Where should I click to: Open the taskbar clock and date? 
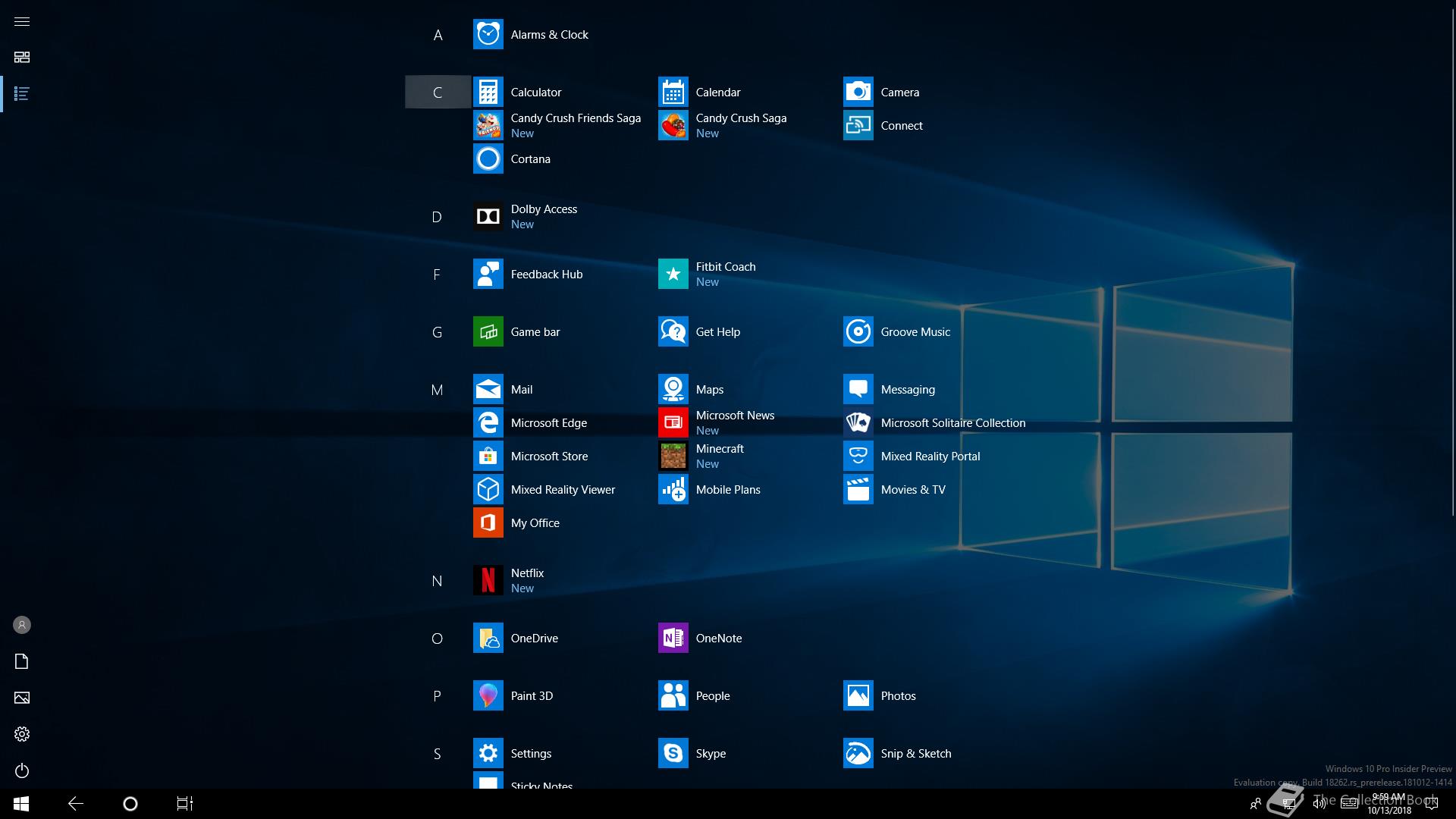1389,804
